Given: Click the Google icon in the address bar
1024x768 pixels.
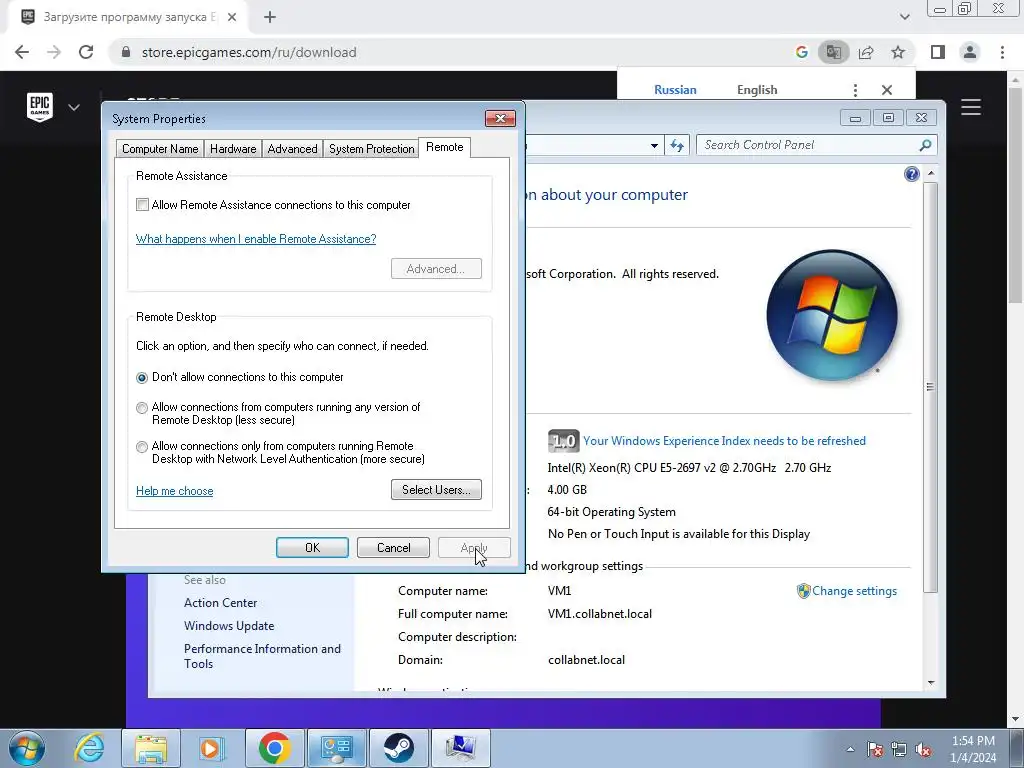Looking at the screenshot, I should (x=802, y=52).
